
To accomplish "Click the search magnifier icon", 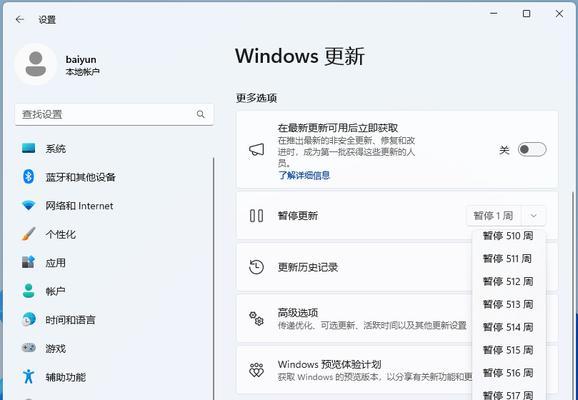I will pos(201,114).
